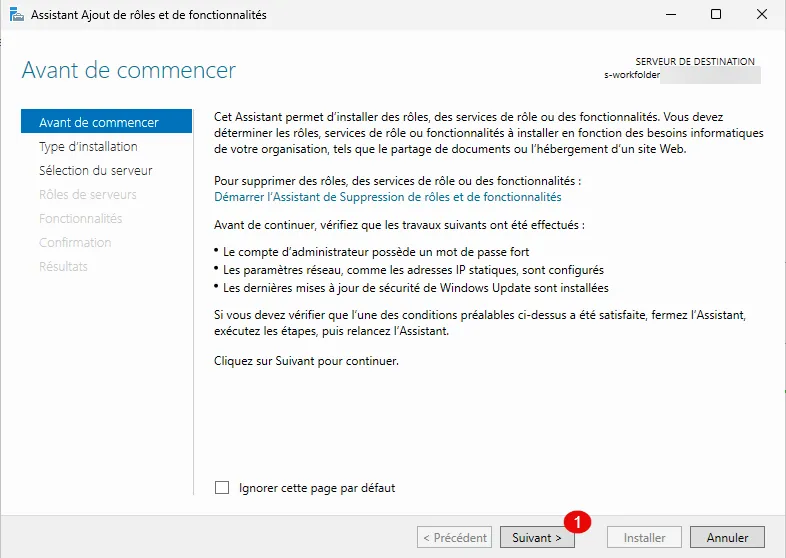Choose the 'Confirmation' step in the sidebar
The width and height of the screenshot is (786, 558).
tap(75, 243)
